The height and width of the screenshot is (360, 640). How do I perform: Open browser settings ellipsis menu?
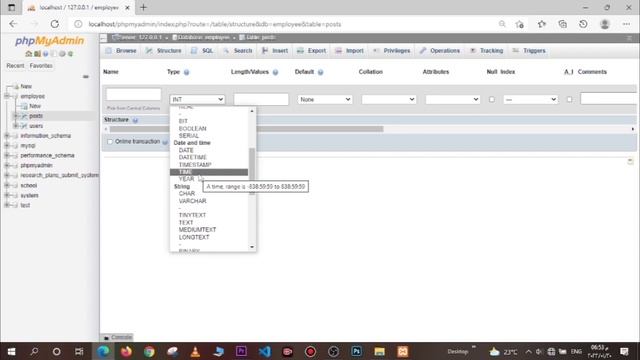point(626,24)
